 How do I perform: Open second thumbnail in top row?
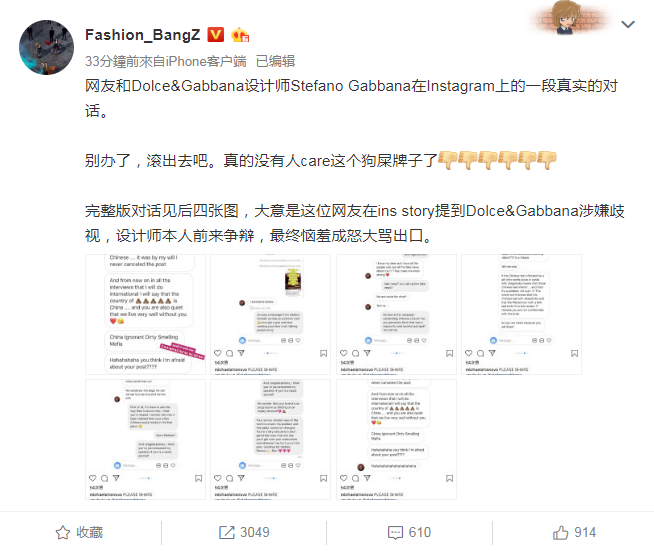click(271, 314)
